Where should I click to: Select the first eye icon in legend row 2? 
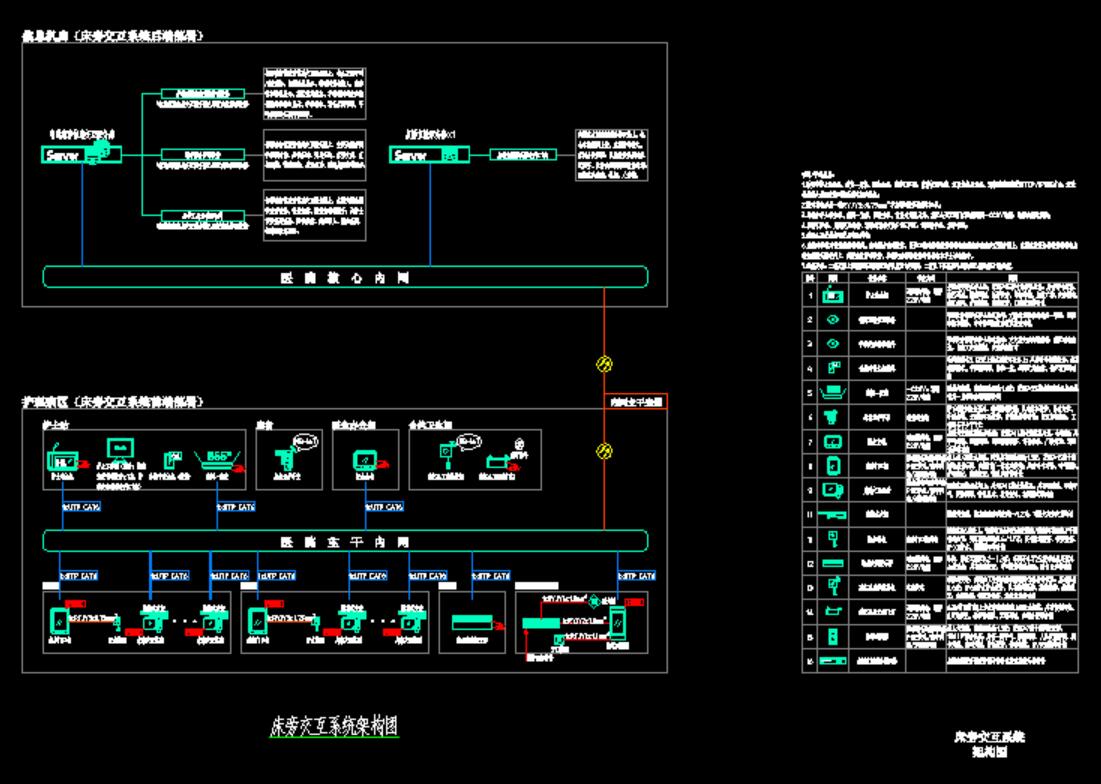(x=832, y=319)
